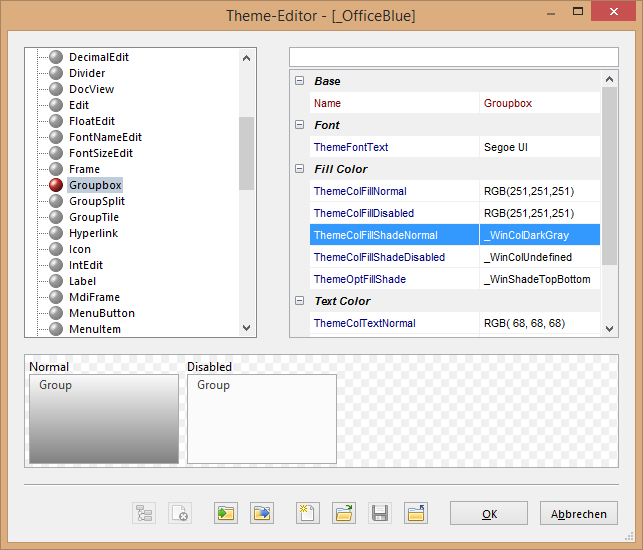Click the ThemeColFillNormal RGB value

pos(528,191)
